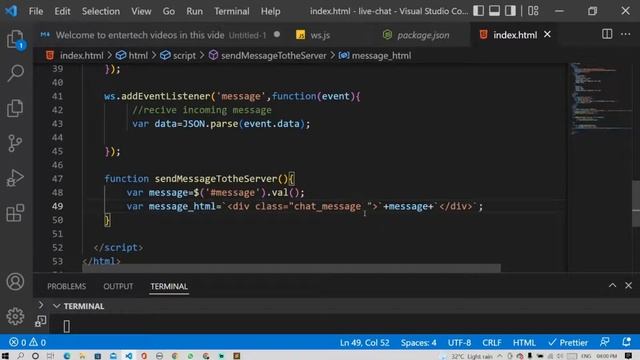Open the Selection menu
This screenshot has height=360, width=640.
[101, 11]
